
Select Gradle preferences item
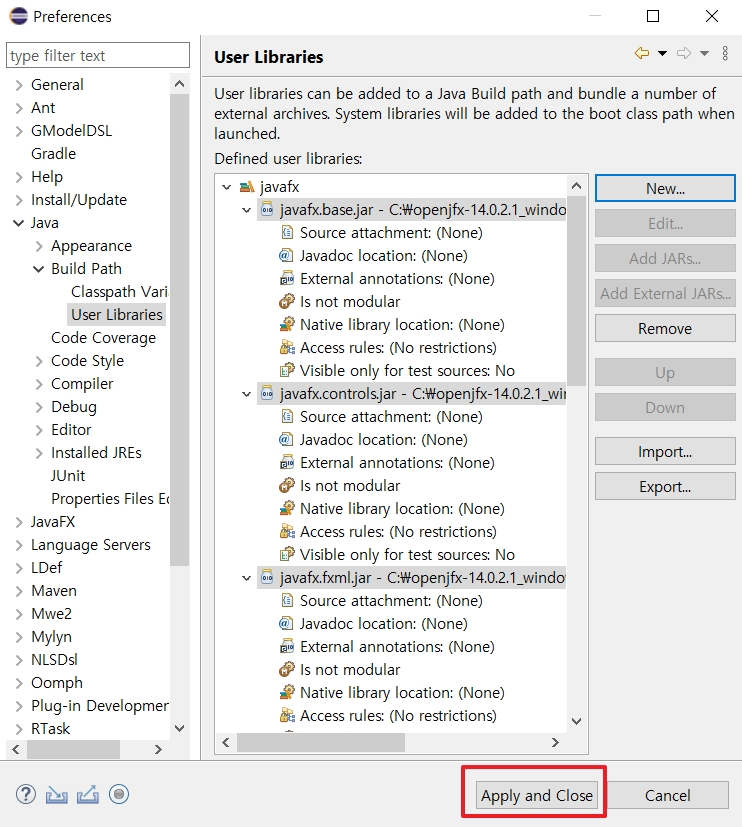[53, 153]
